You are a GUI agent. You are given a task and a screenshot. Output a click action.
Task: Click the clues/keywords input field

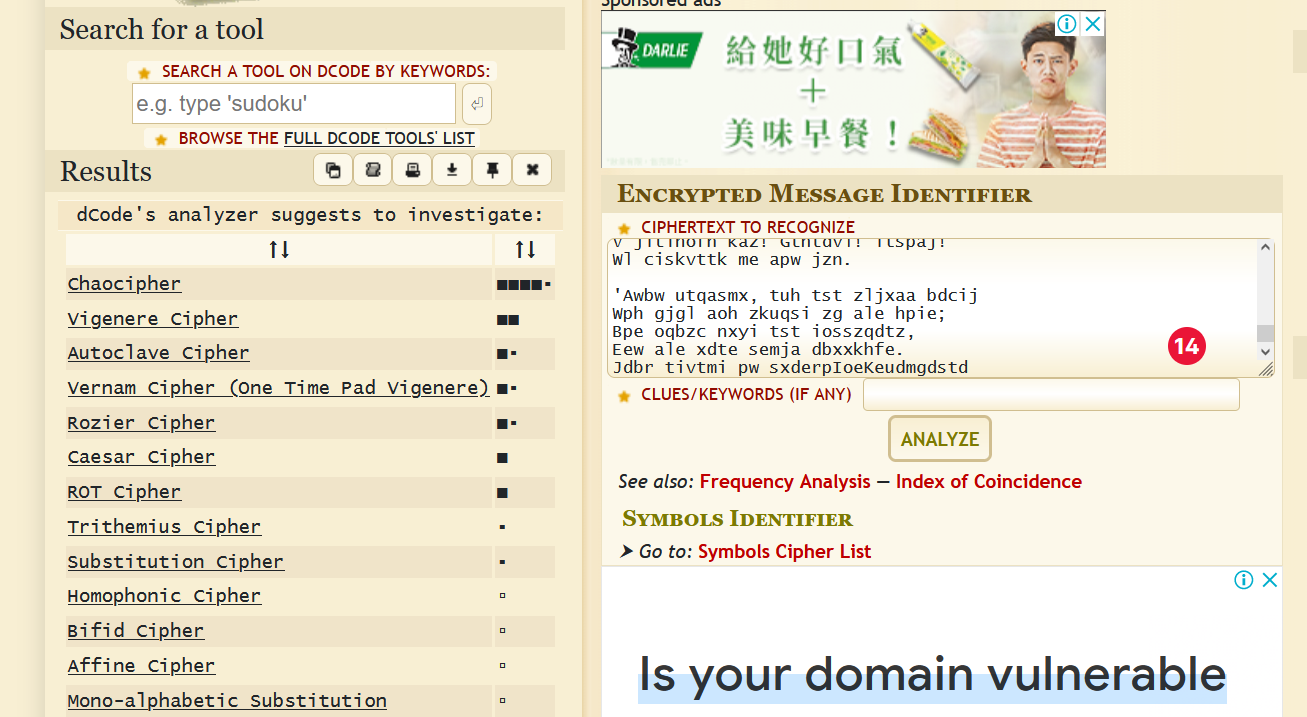pyautogui.click(x=1051, y=395)
